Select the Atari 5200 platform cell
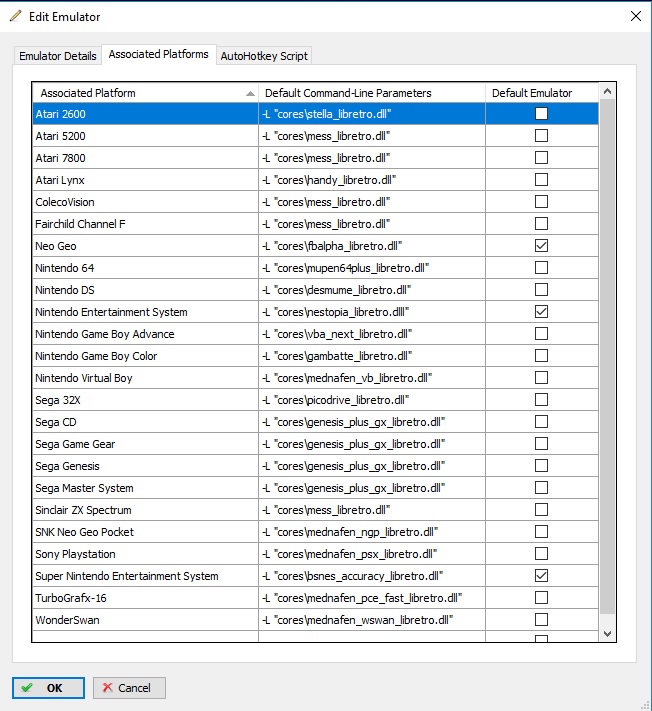This screenshot has height=711, width=652. (x=145, y=136)
